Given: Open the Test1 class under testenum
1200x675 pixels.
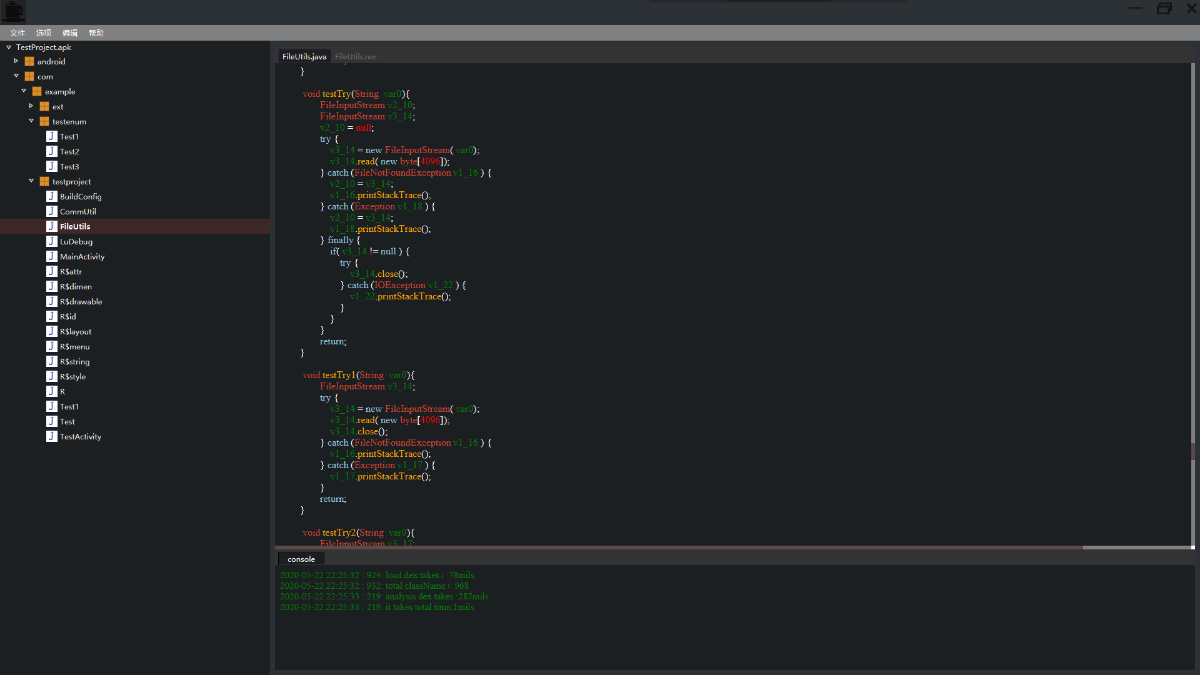Looking at the screenshot, I should [69, 136].
